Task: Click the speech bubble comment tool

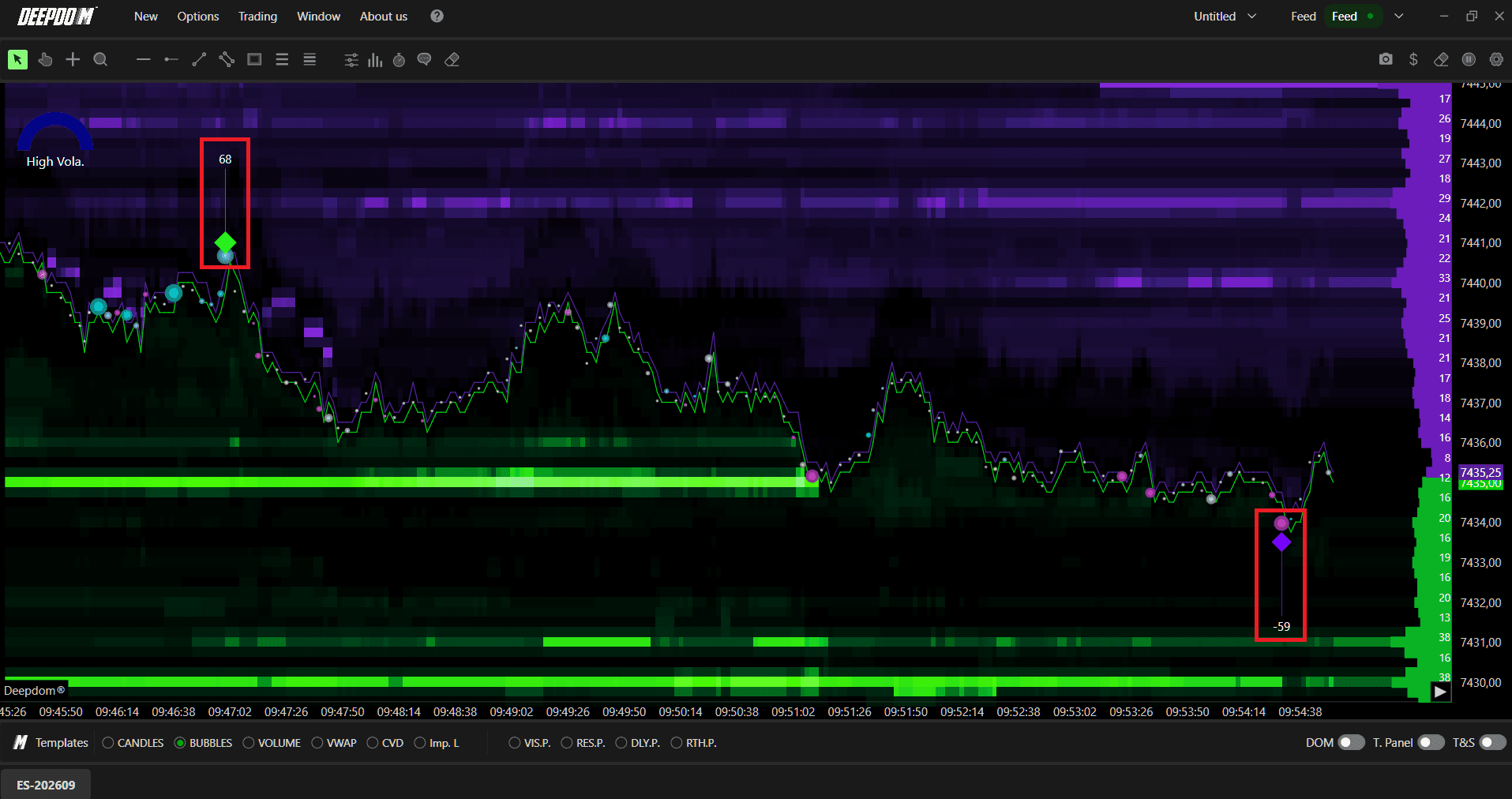Action: (x=424, y=60)
